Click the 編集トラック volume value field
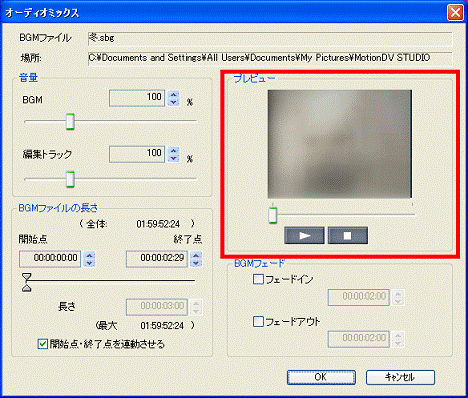468x398 pixels. point(137,154)
